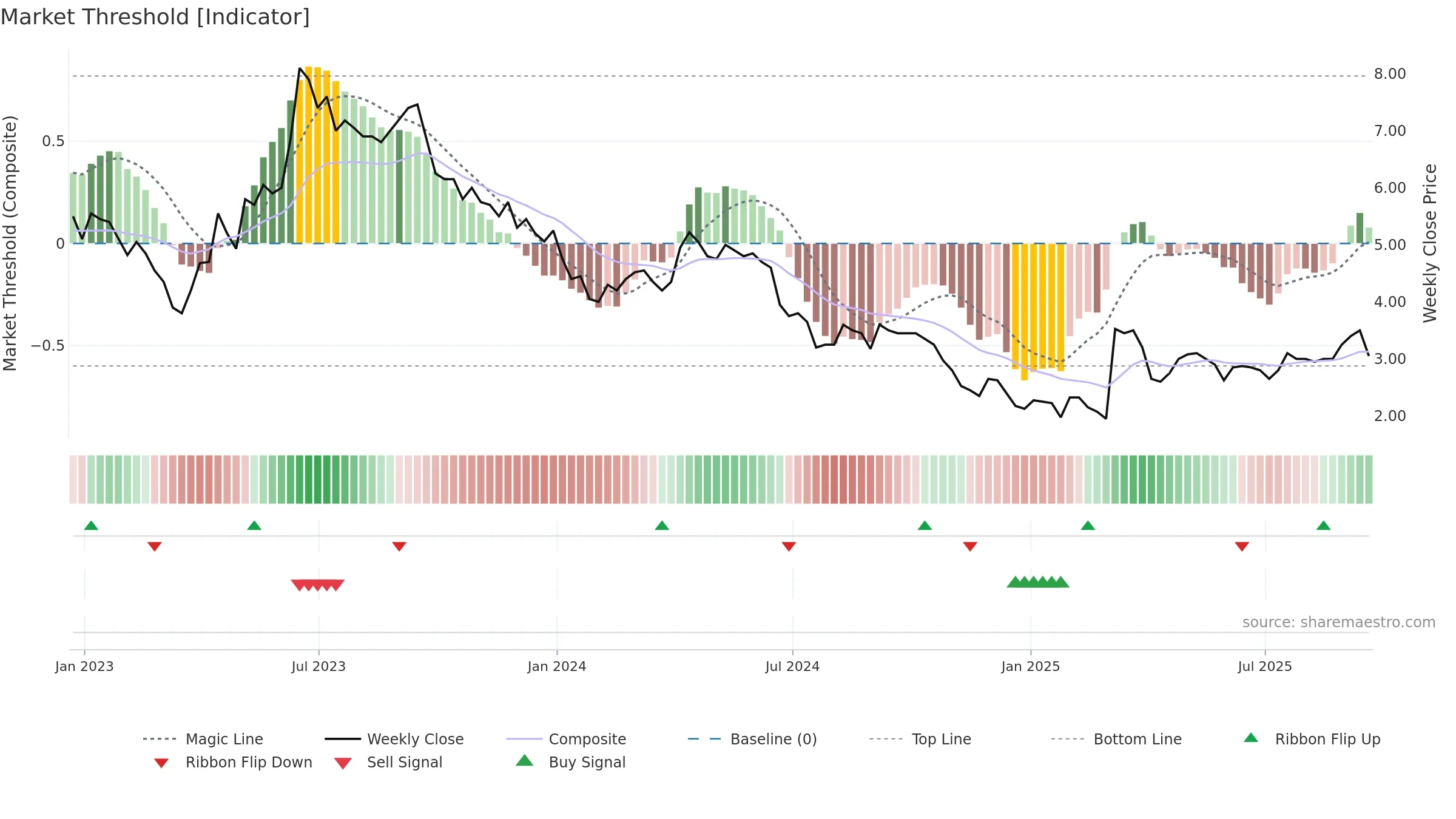Click the Weekly Close Price axis title
Viewport: 1456px width, 819px height.
click(x=1430, y=243)
